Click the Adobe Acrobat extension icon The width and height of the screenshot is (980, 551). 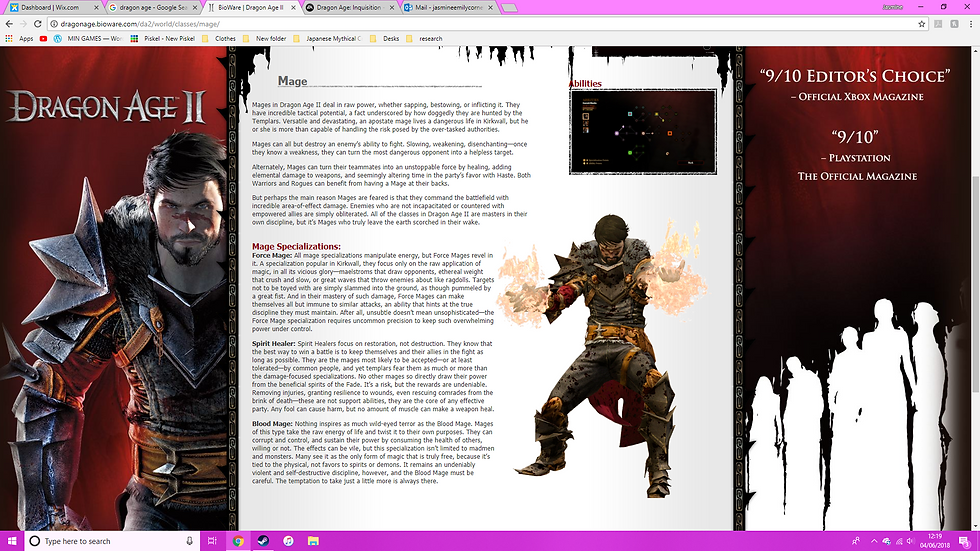point(938,24)
